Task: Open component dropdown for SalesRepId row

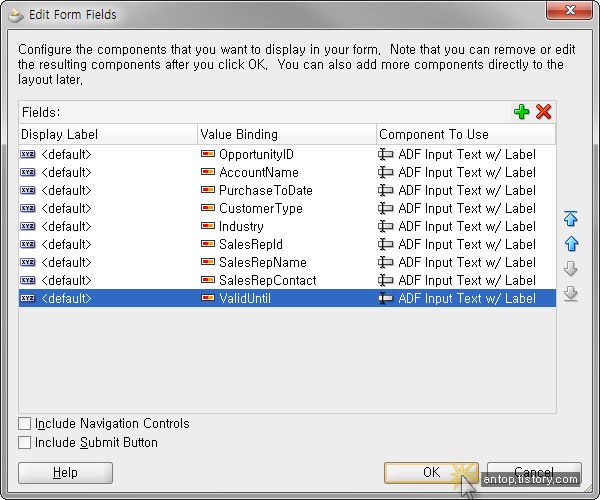Action: coord(466,244)
